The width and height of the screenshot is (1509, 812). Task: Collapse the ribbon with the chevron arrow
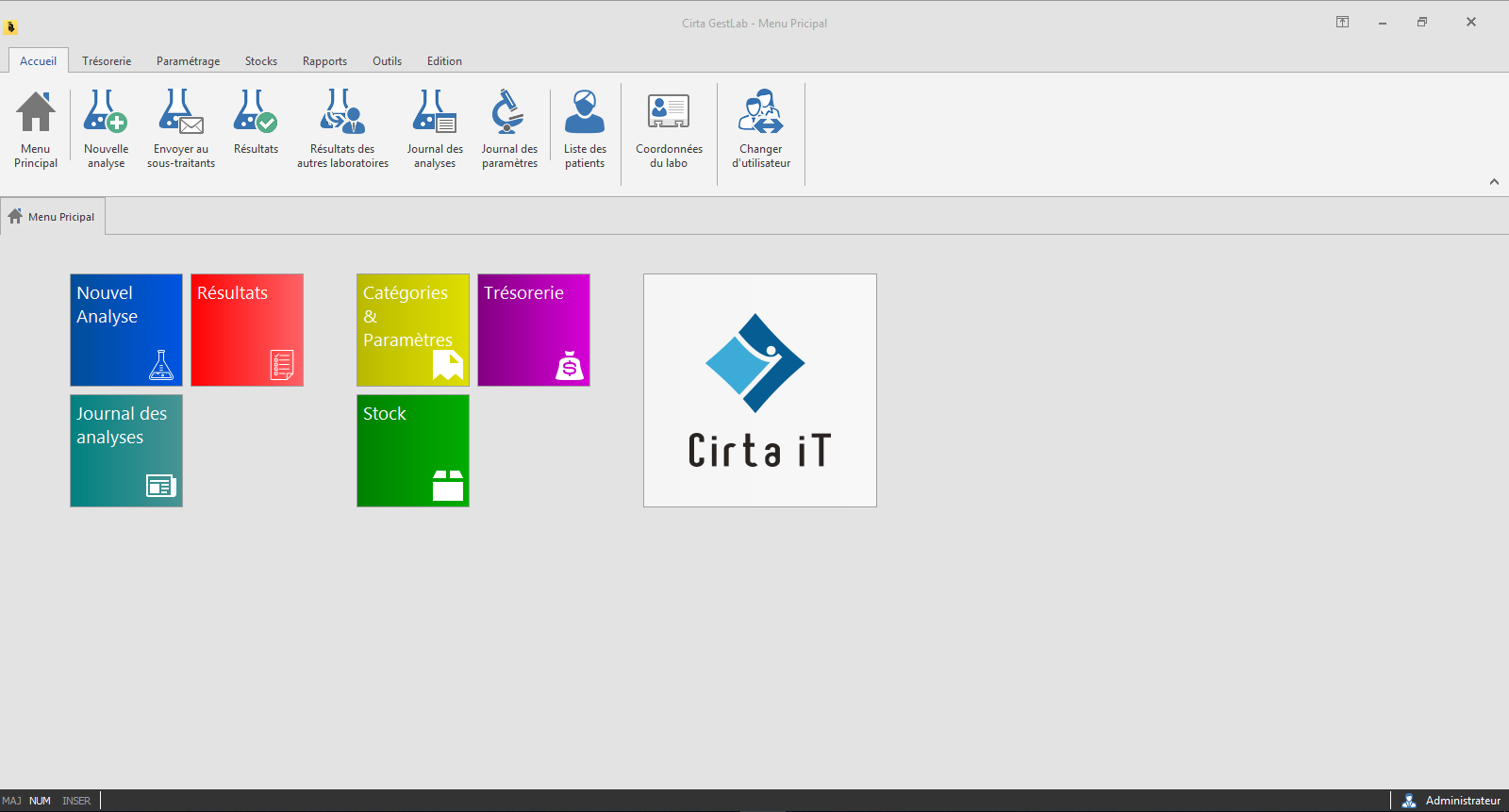(x=1494, y=182)
